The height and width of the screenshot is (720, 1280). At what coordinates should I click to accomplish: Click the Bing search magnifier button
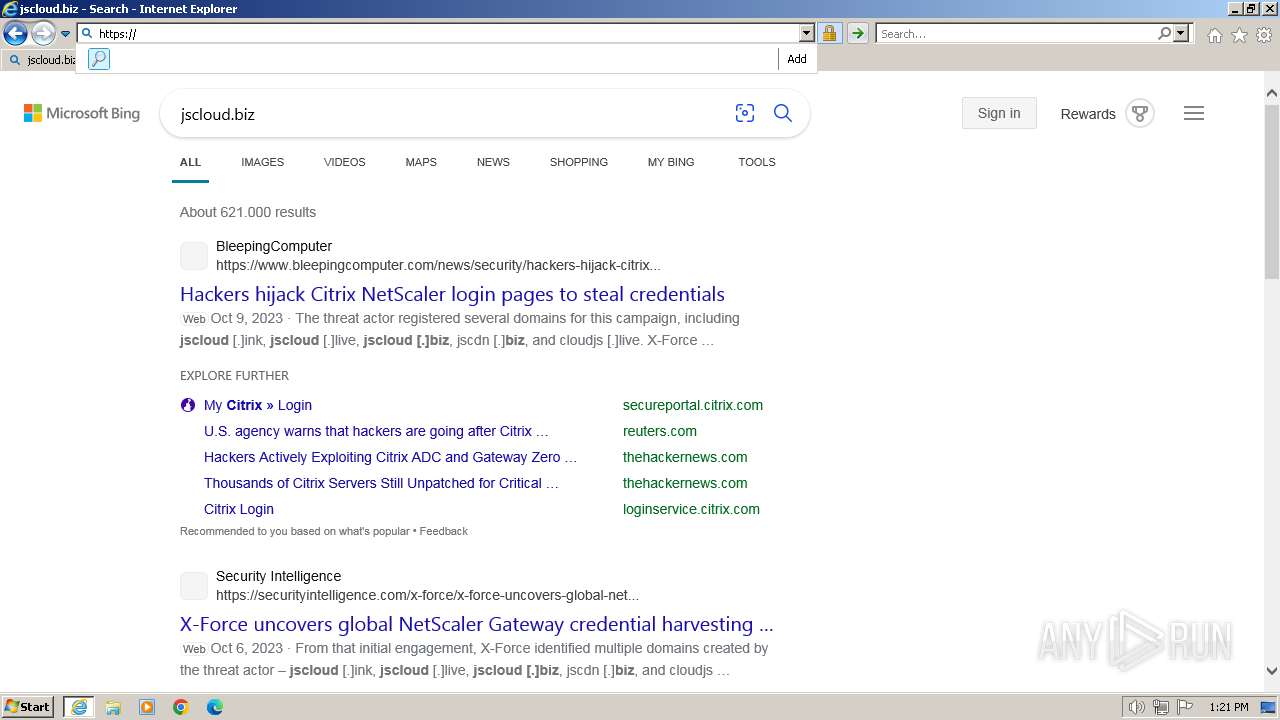pos(783,114)
